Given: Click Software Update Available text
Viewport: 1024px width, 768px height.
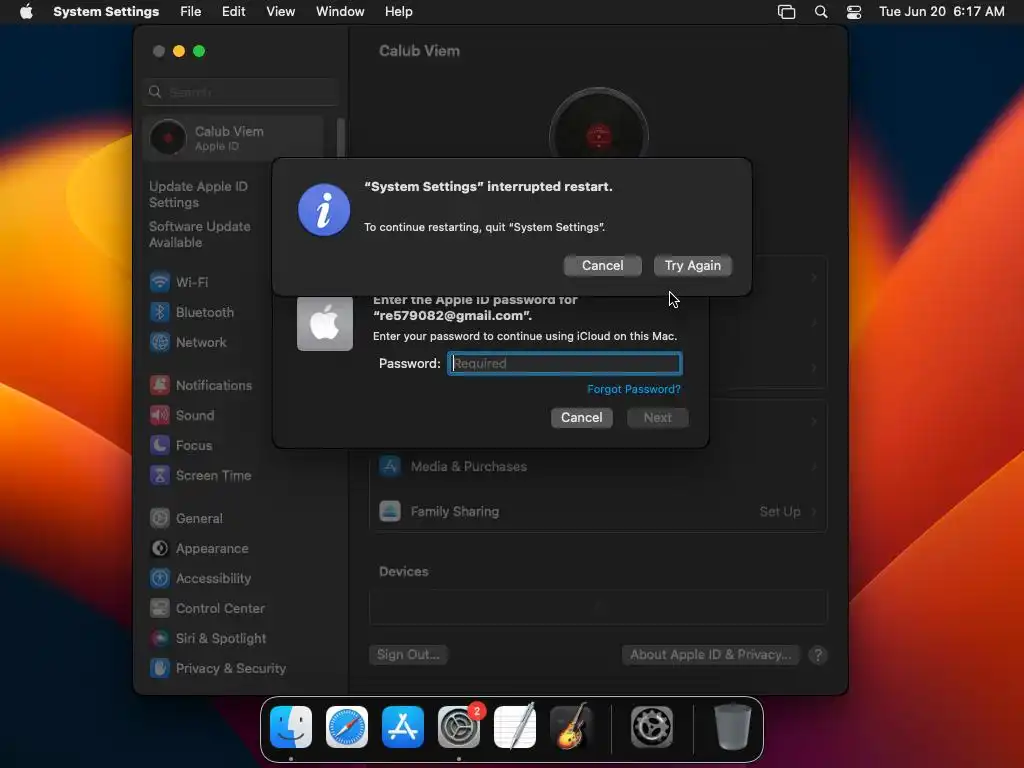Looking at the screenshot, I should click(x=200, y=234).
